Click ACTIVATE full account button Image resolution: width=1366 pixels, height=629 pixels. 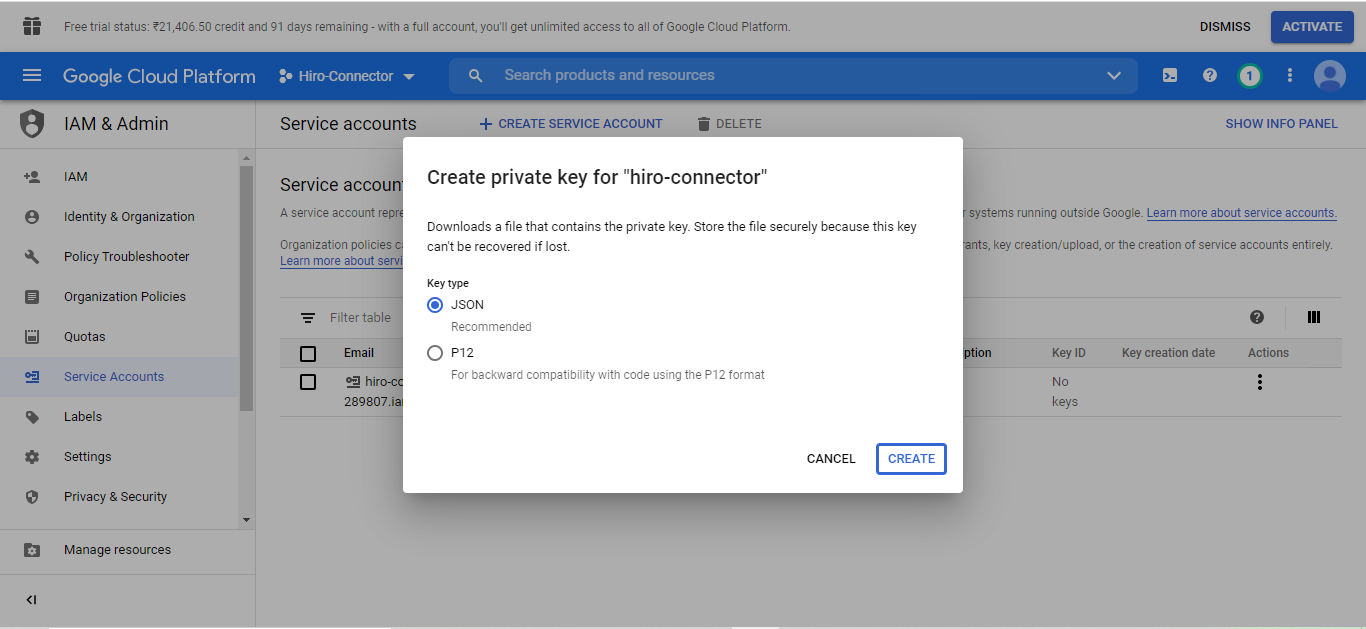click(x=1312, y=27)
